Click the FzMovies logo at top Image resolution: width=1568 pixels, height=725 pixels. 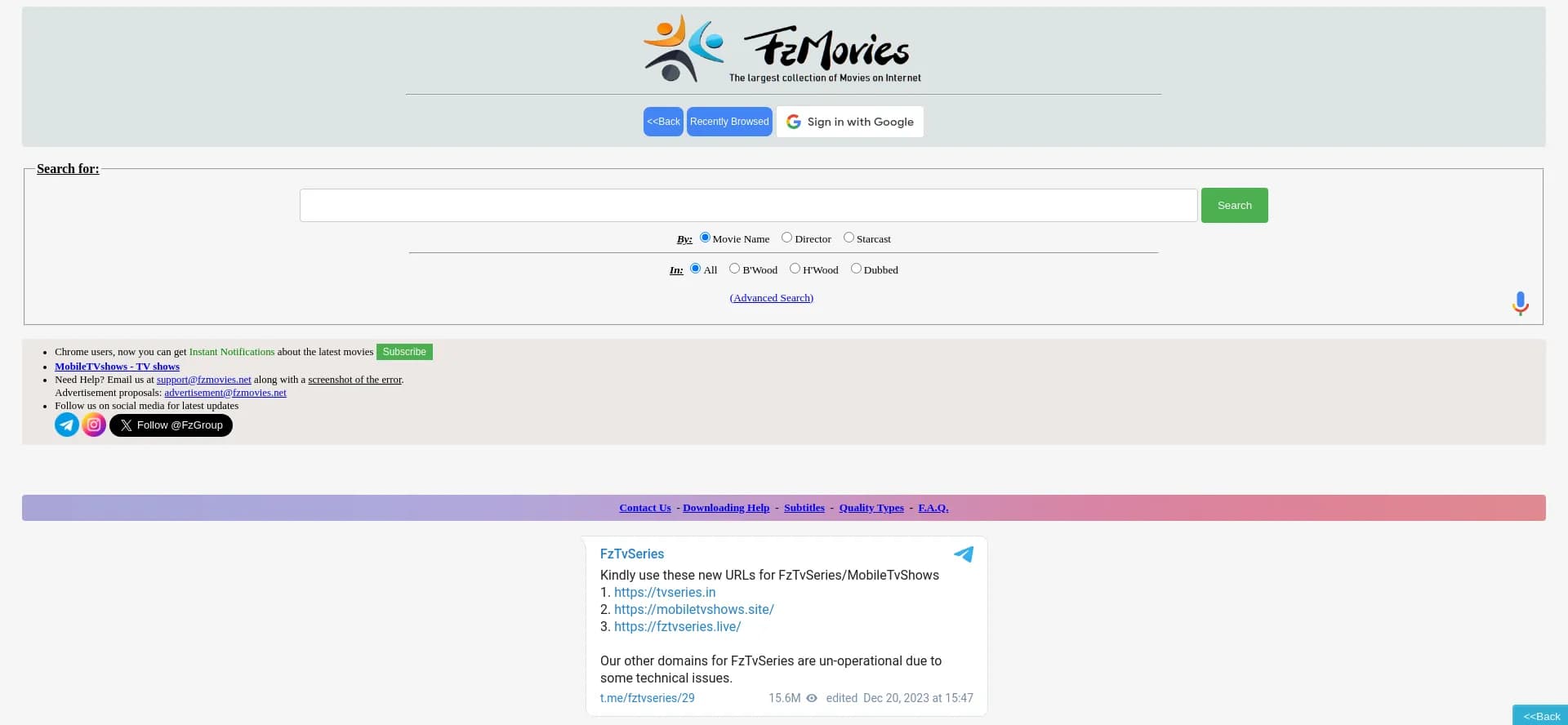(782, 49)
